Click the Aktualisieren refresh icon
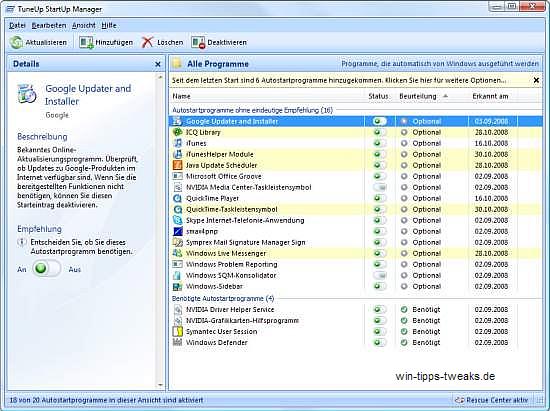Viewport: 550px width, 411px height. pos(16,42)
